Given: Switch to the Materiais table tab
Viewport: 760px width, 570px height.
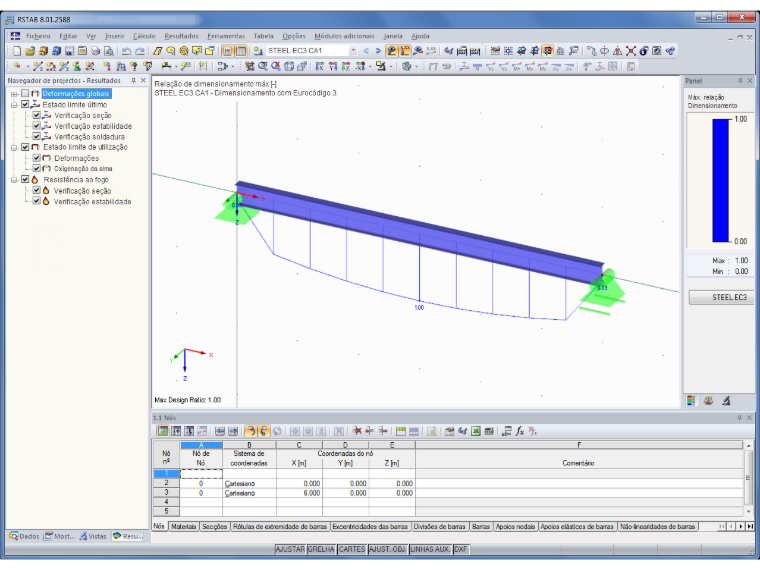Looking at the screenshot, I should [184, 526].
